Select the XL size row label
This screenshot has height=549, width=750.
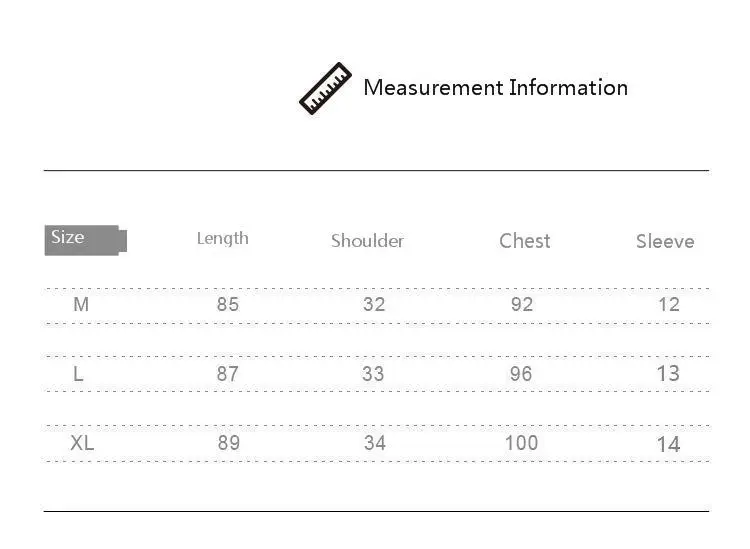coord(82,443)
